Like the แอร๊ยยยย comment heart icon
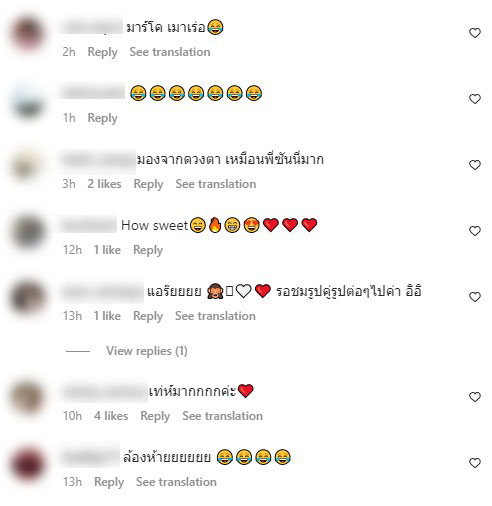This screenshot has width=492, height=506. [x=475, y=297]
